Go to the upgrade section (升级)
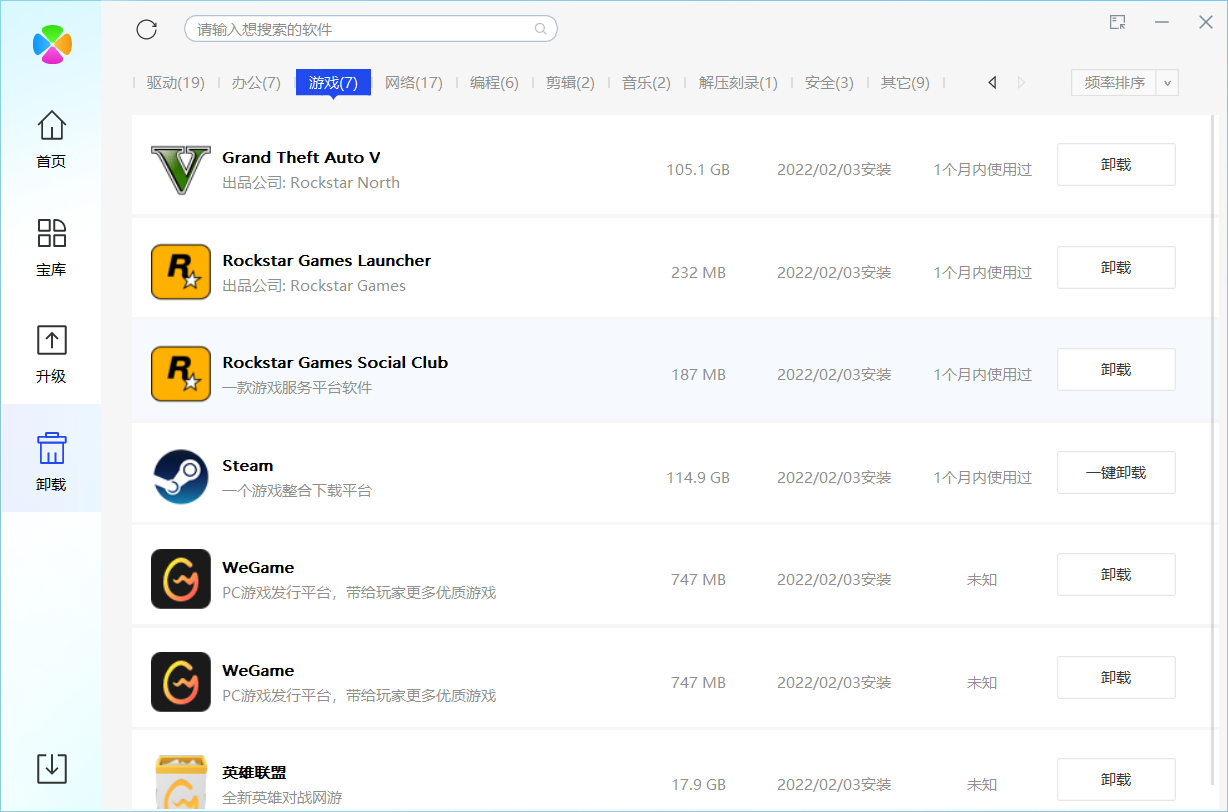Viewport: 1228px width, 812px height. (x=51, y=354)
